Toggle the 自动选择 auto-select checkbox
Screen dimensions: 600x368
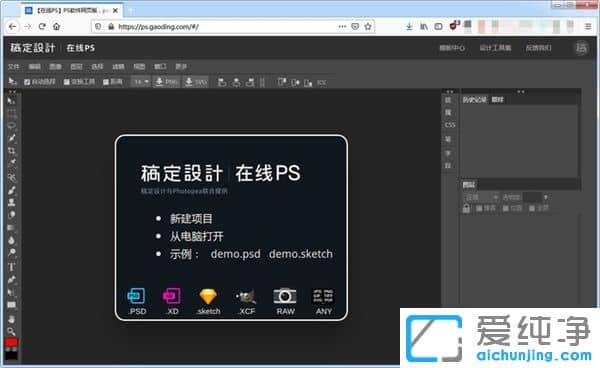[40, 82]
